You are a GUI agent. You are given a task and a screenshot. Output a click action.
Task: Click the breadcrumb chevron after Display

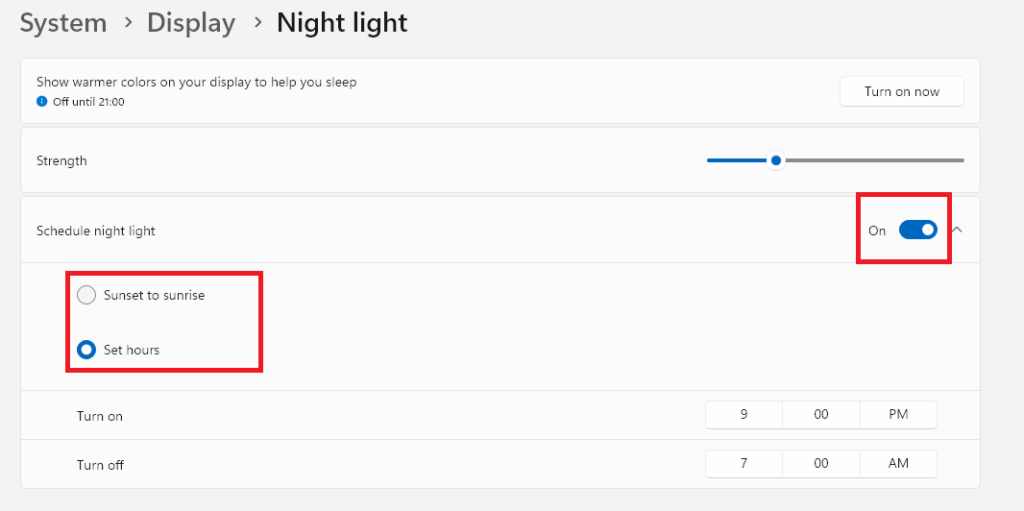point(256,23)
